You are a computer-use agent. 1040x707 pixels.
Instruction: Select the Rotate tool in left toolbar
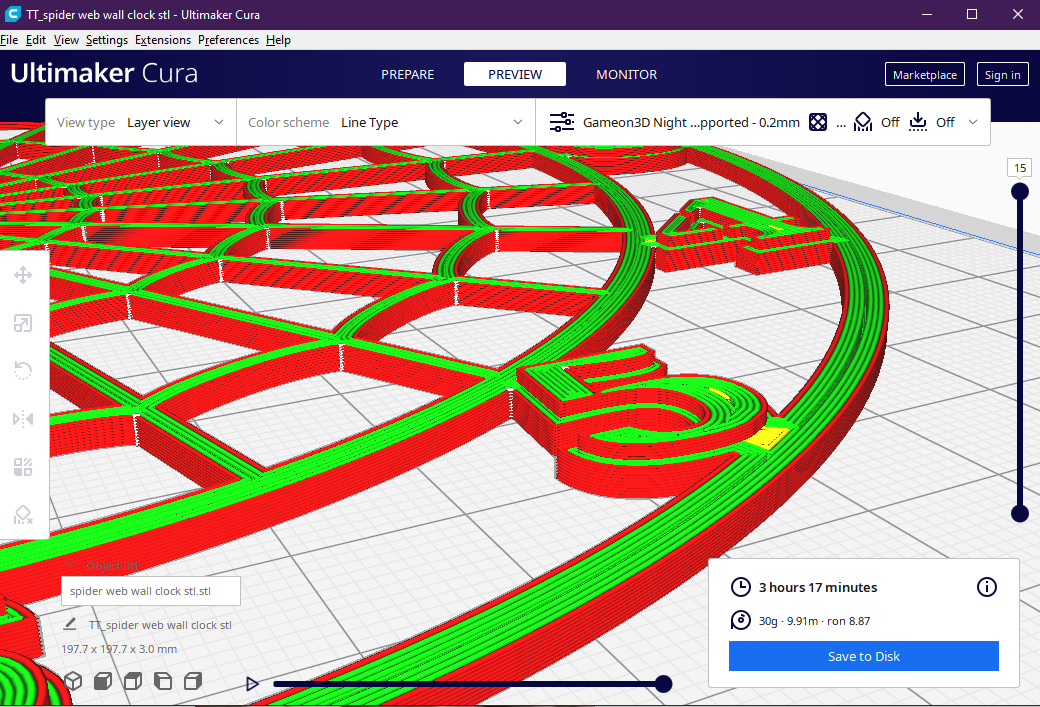23,371
